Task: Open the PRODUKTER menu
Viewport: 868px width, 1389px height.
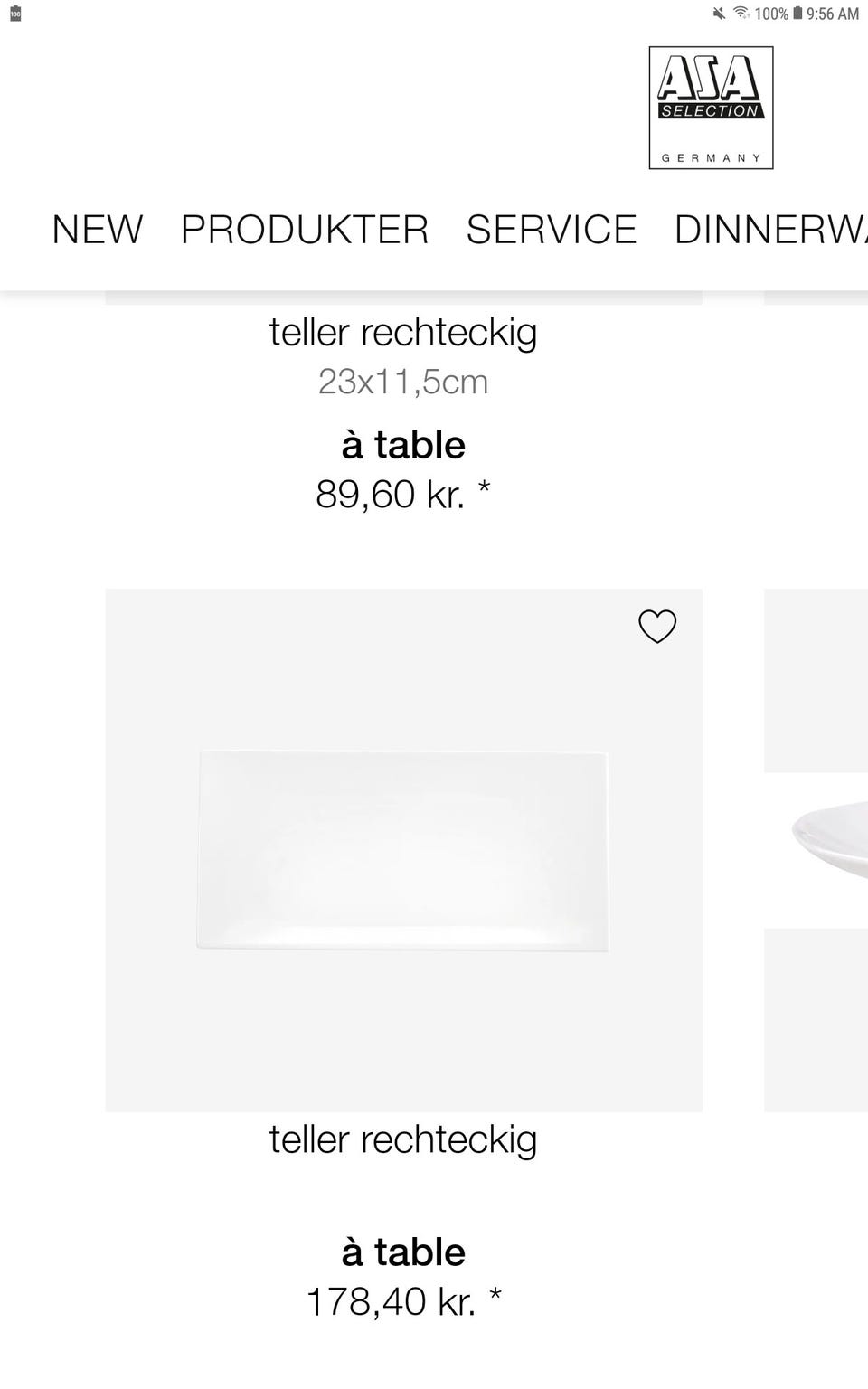Action: (x=305, y=230)
